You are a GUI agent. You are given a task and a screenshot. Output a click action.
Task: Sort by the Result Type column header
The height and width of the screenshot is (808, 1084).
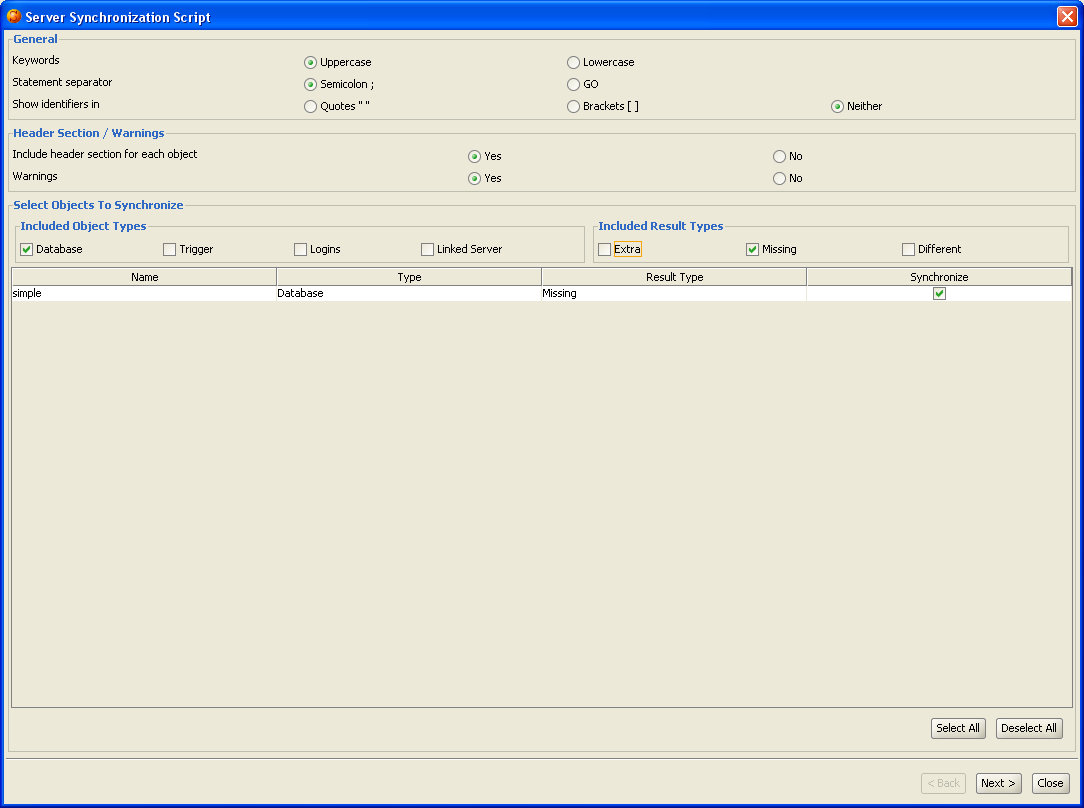pos(674,277)
